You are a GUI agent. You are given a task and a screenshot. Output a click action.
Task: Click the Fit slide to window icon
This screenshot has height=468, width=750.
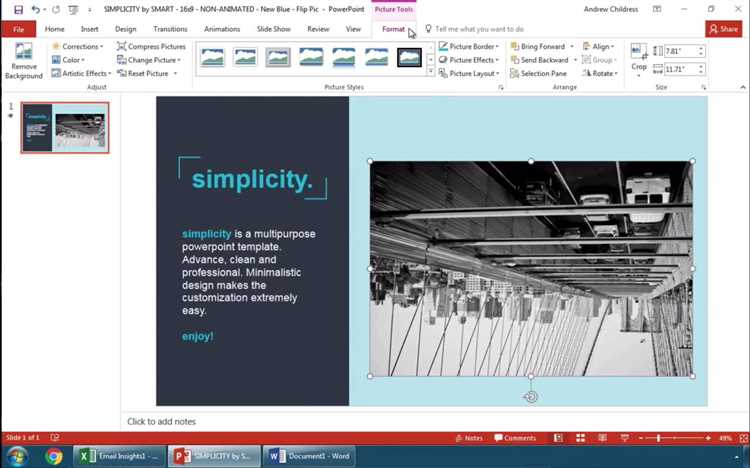tap(739, 438)
